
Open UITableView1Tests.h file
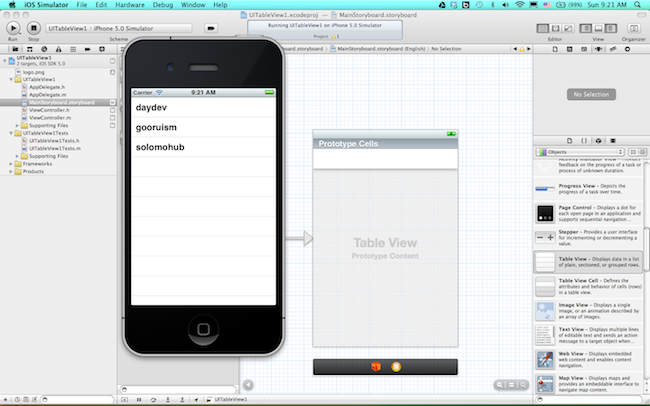coord(54,141)
